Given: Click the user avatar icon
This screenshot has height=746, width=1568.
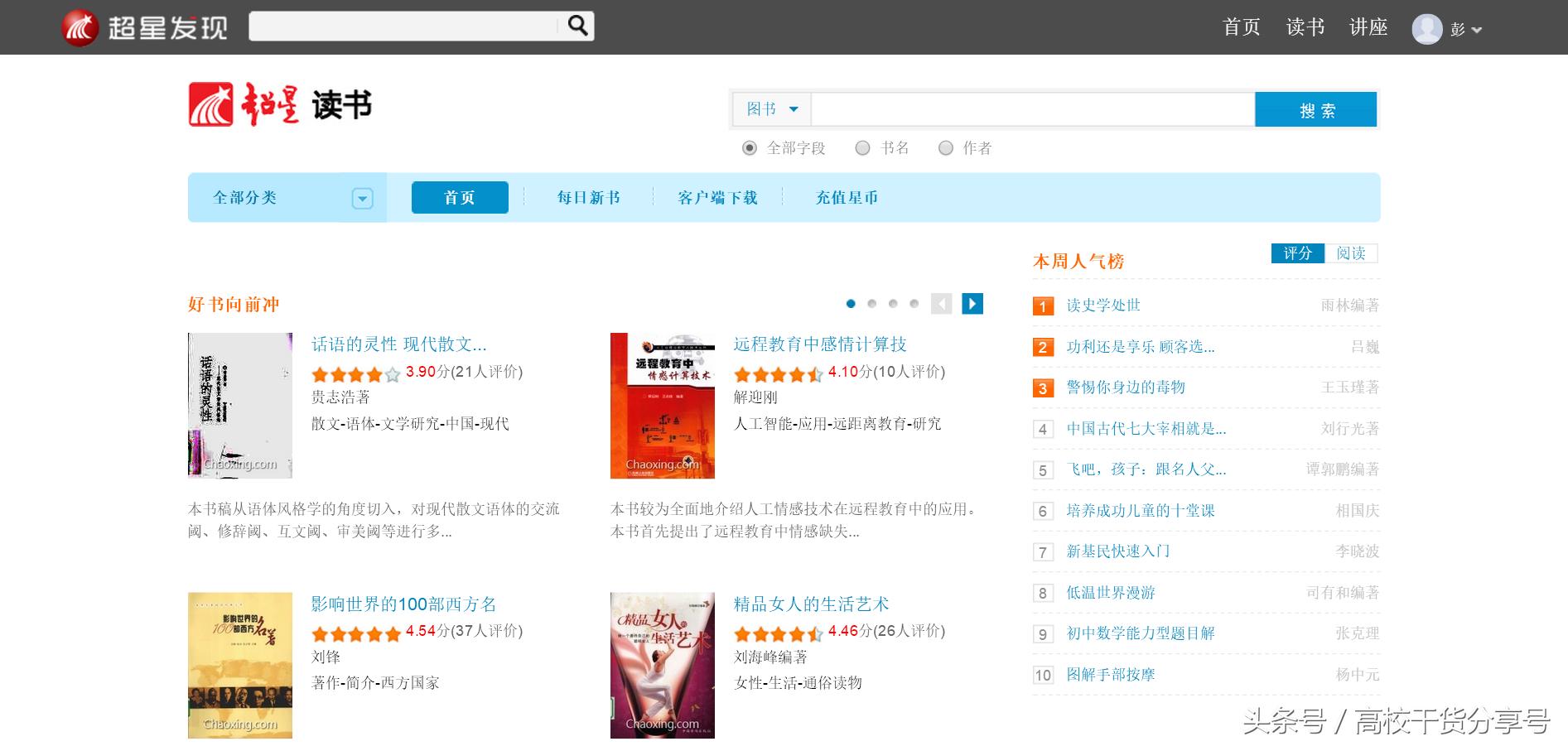Looking at the screenshot, I should pyautogui.click(x=1426, y=29).
